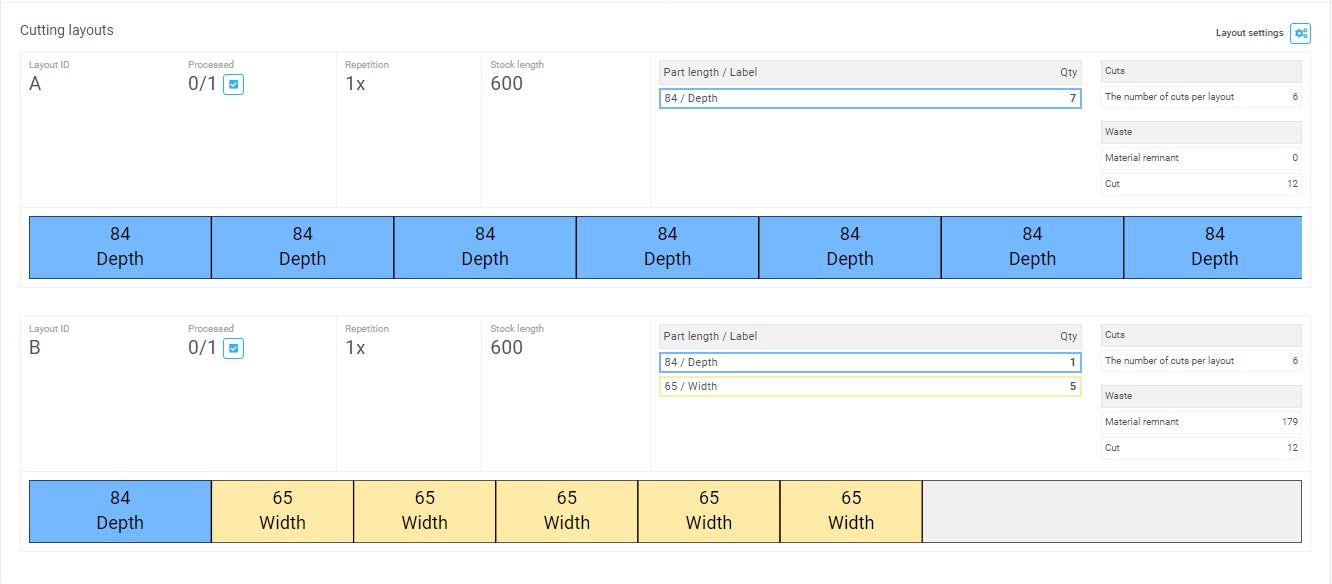Click the Repetition 1x value in layout B
The width and height of the screenshot is (1332, 584).
(x=355, y=348)
